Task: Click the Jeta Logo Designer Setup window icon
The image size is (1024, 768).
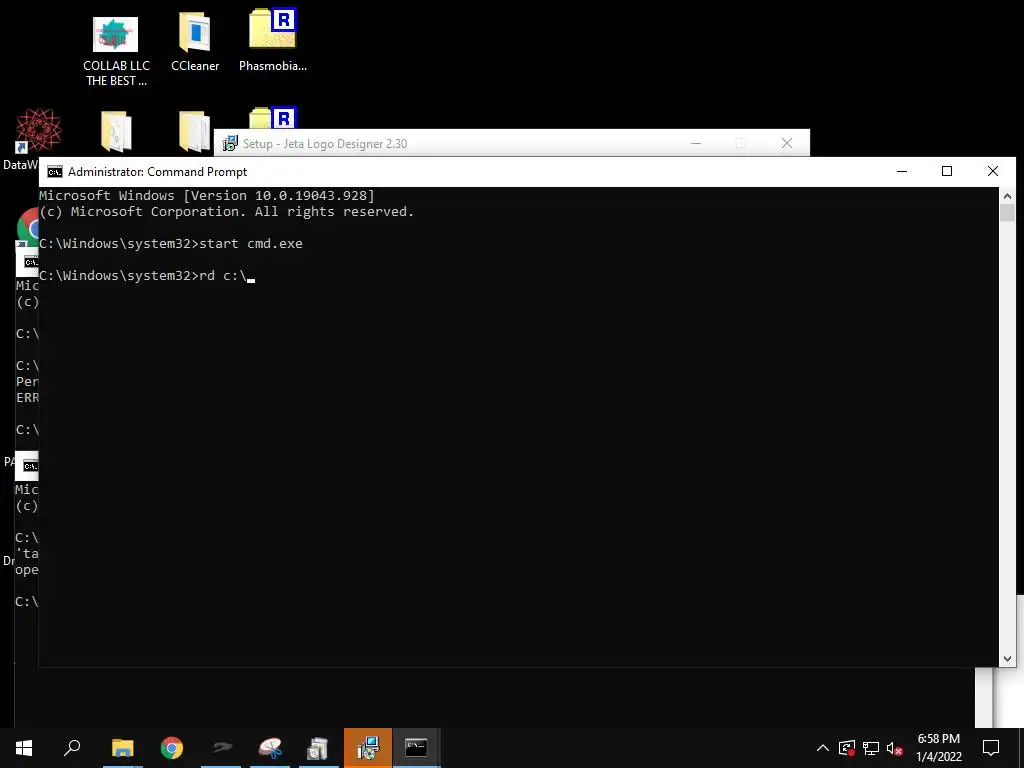Action: tap(230, 143)
